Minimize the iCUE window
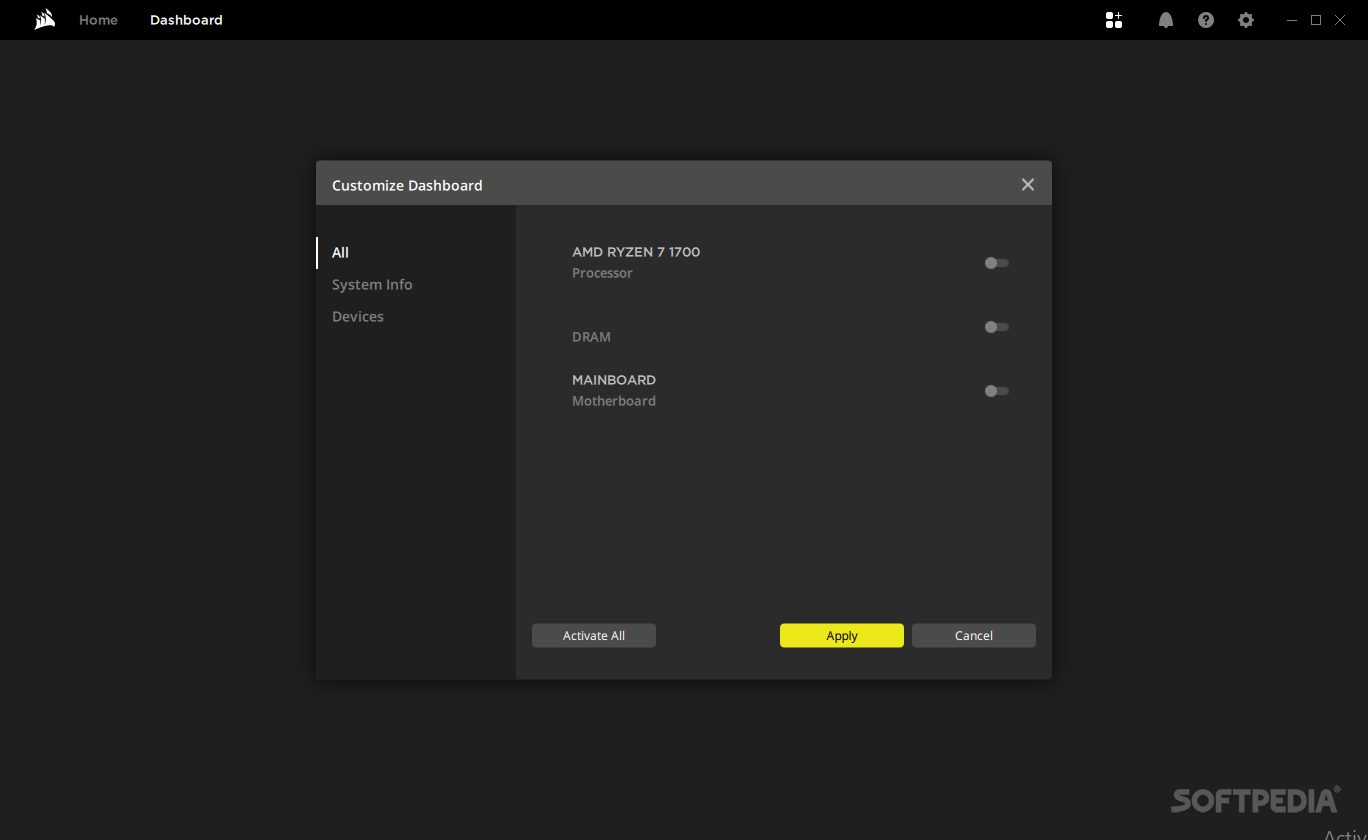 [1292, 20]
